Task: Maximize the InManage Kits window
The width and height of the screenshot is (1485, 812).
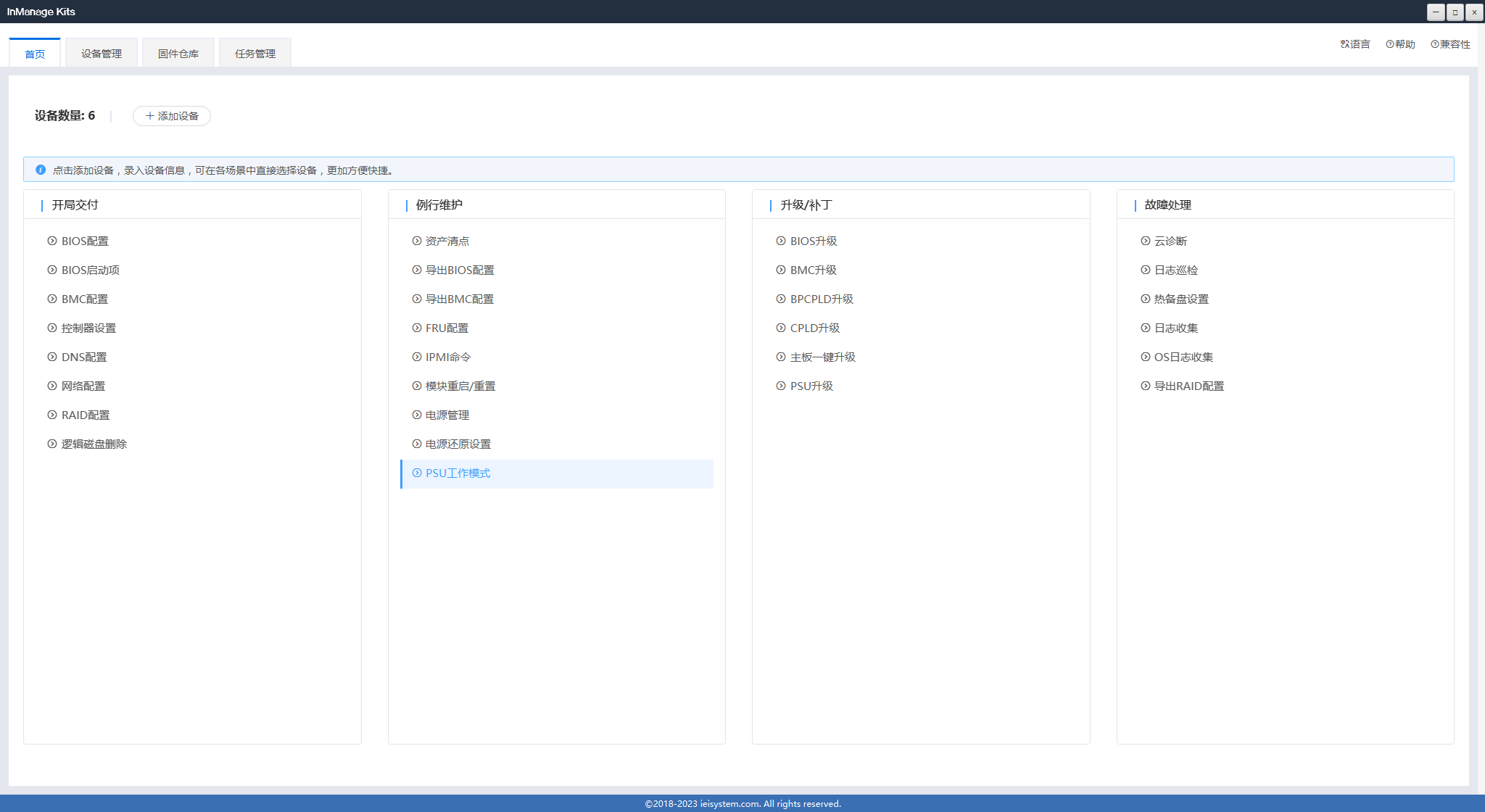Action: click(1455, 12)
